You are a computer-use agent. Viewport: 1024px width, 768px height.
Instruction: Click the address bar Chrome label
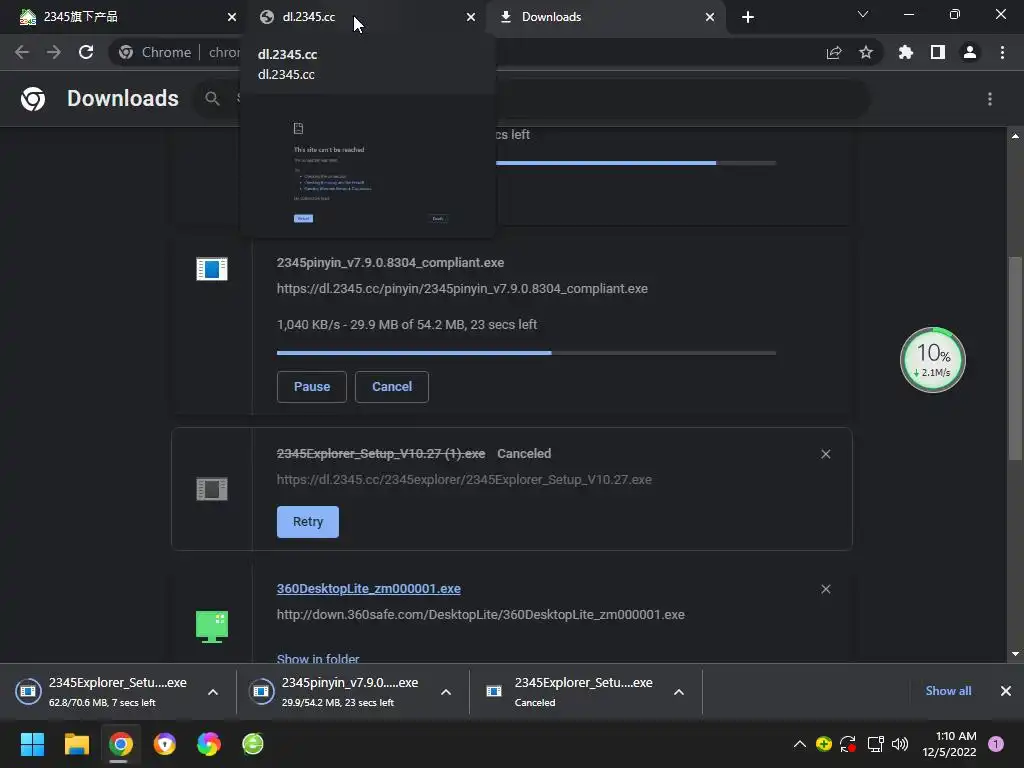click(166, 52)
